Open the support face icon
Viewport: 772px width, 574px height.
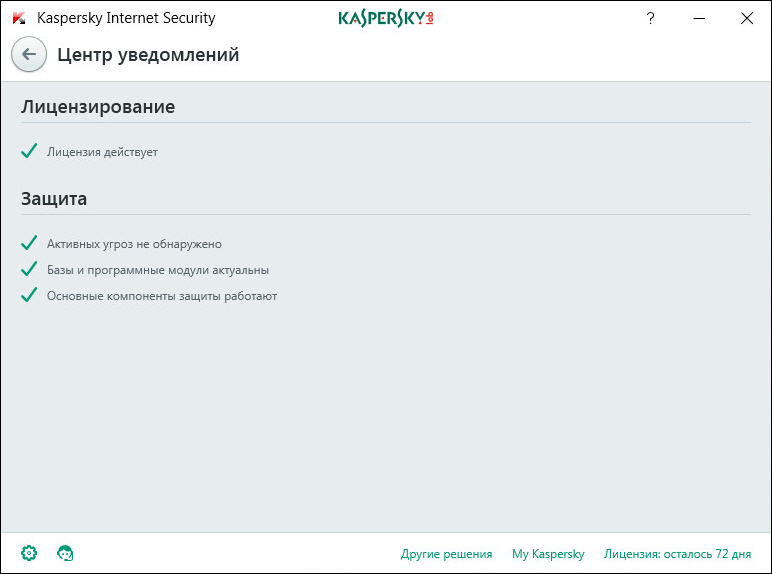pyautogui.click(x=65, y=553)
